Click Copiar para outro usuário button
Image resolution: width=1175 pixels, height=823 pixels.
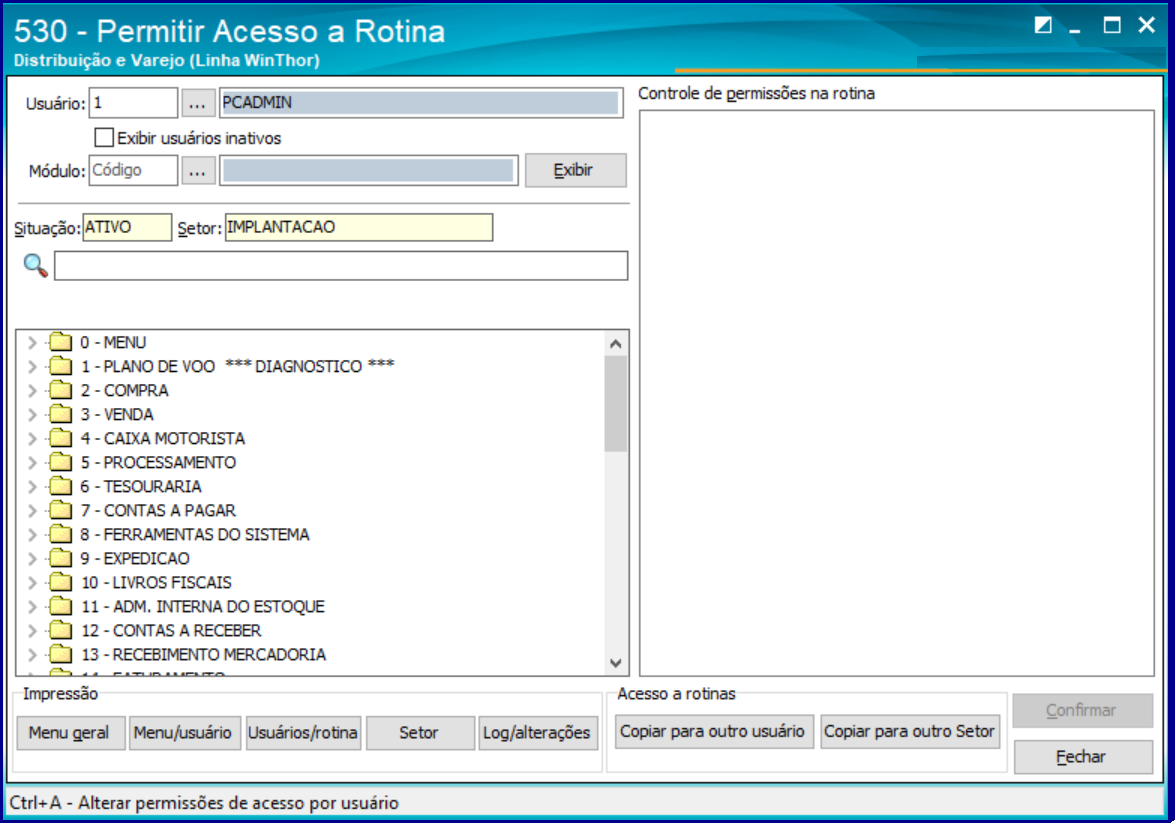[x=713, y=732]
